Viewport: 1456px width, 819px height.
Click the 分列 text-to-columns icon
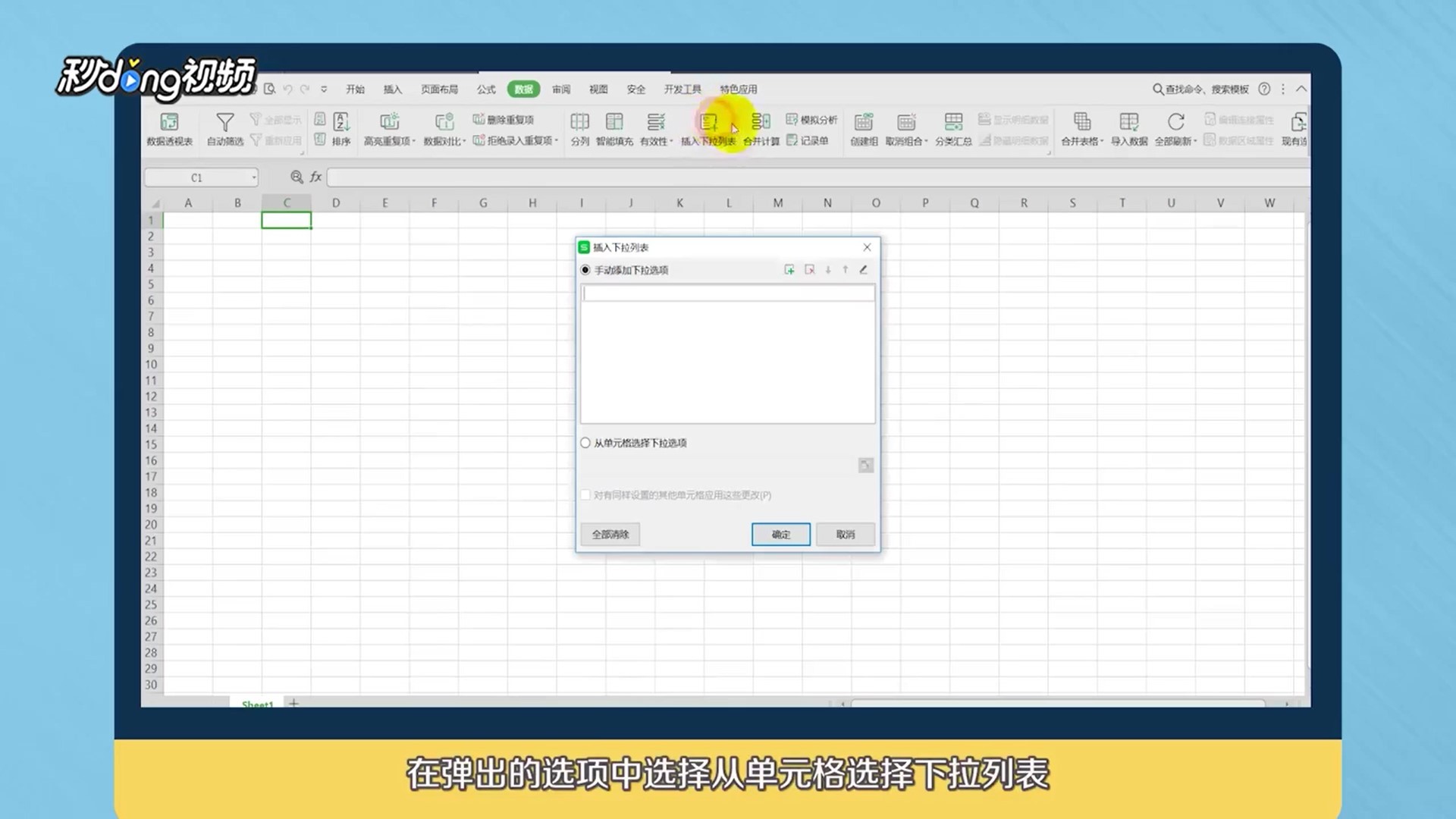579,122
